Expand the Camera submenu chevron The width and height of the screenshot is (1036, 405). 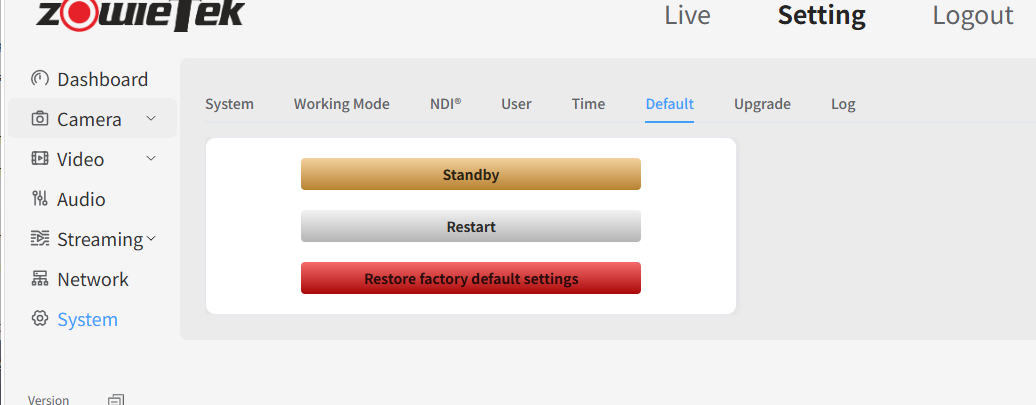click(x=151, y=118)
